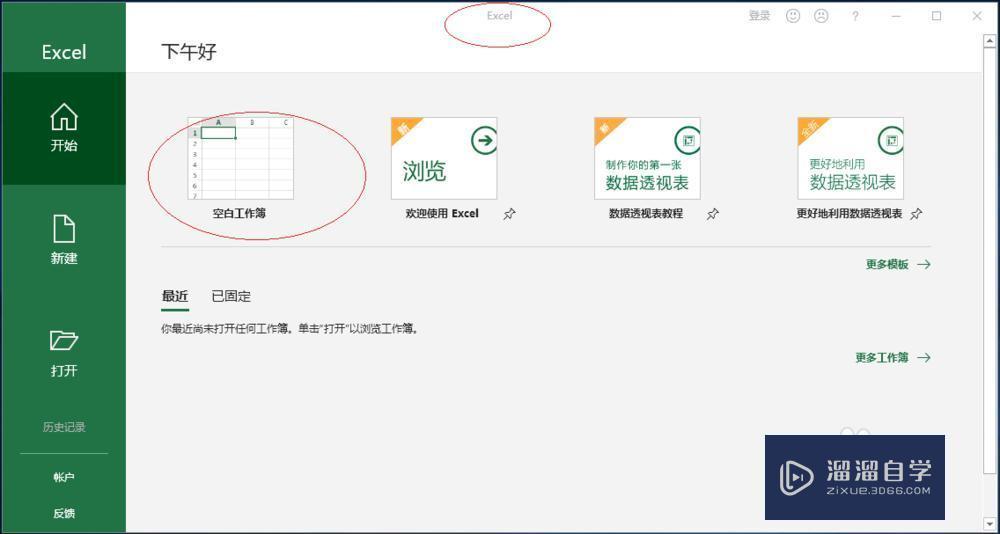1000x534 pixels.
Task: Send a smile with happy face icon
Action: click(x=793, y=16)
